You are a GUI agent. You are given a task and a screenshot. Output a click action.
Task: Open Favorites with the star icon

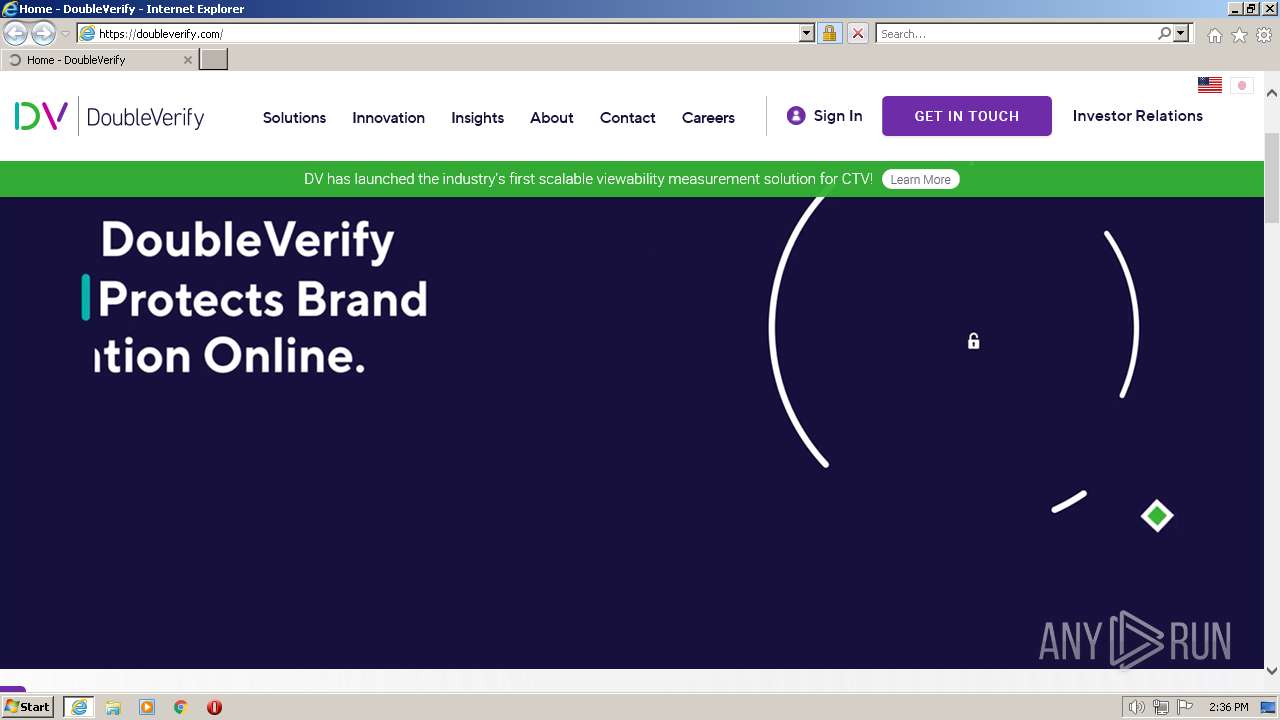pyautogui.click(x=1239, y=35)
